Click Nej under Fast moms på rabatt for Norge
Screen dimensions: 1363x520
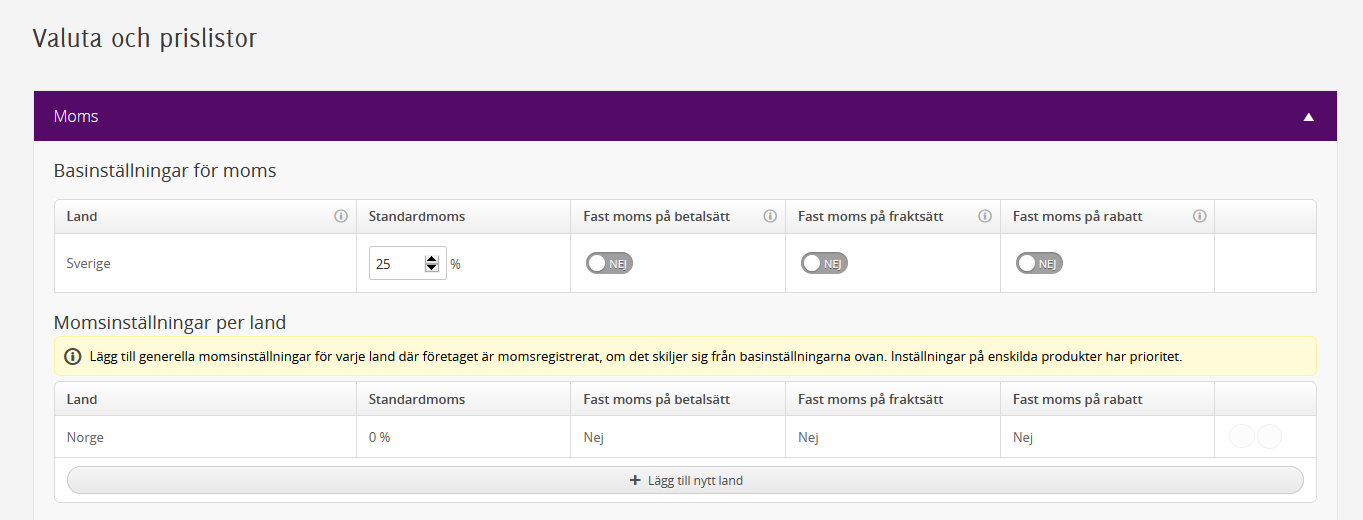(x=1023, y=438)
